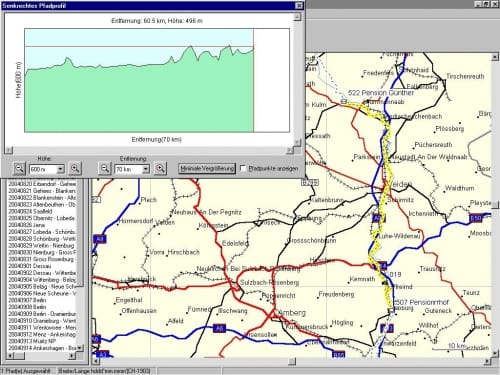
Task: Close the Senkrechtes Pfadprofil window
Action: [x=299, y=5]
